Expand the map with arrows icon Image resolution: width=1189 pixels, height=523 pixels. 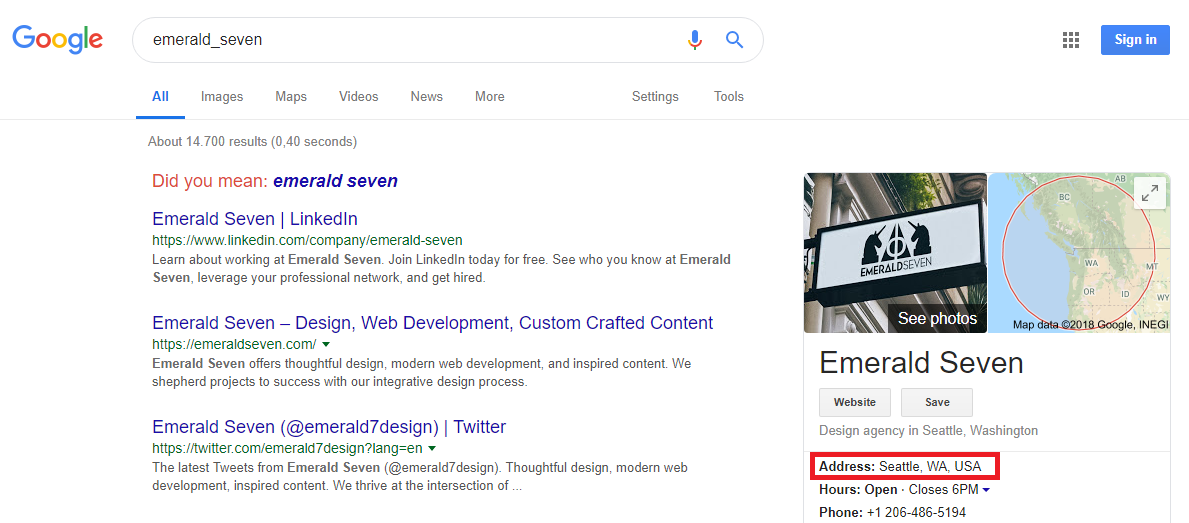(1150, 193)
